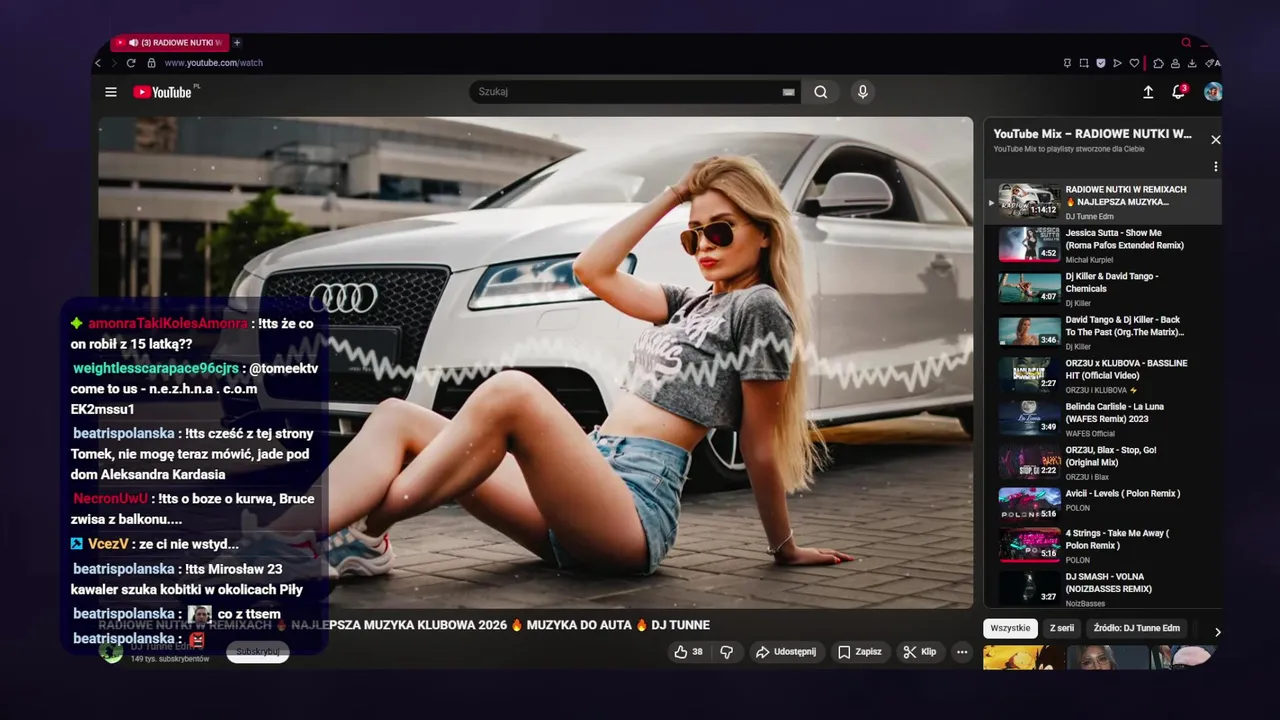Viewport: 1280px width, 720px height.
Task: Click the browser player play-triangle icon
Action: [x=1117, y=63]
